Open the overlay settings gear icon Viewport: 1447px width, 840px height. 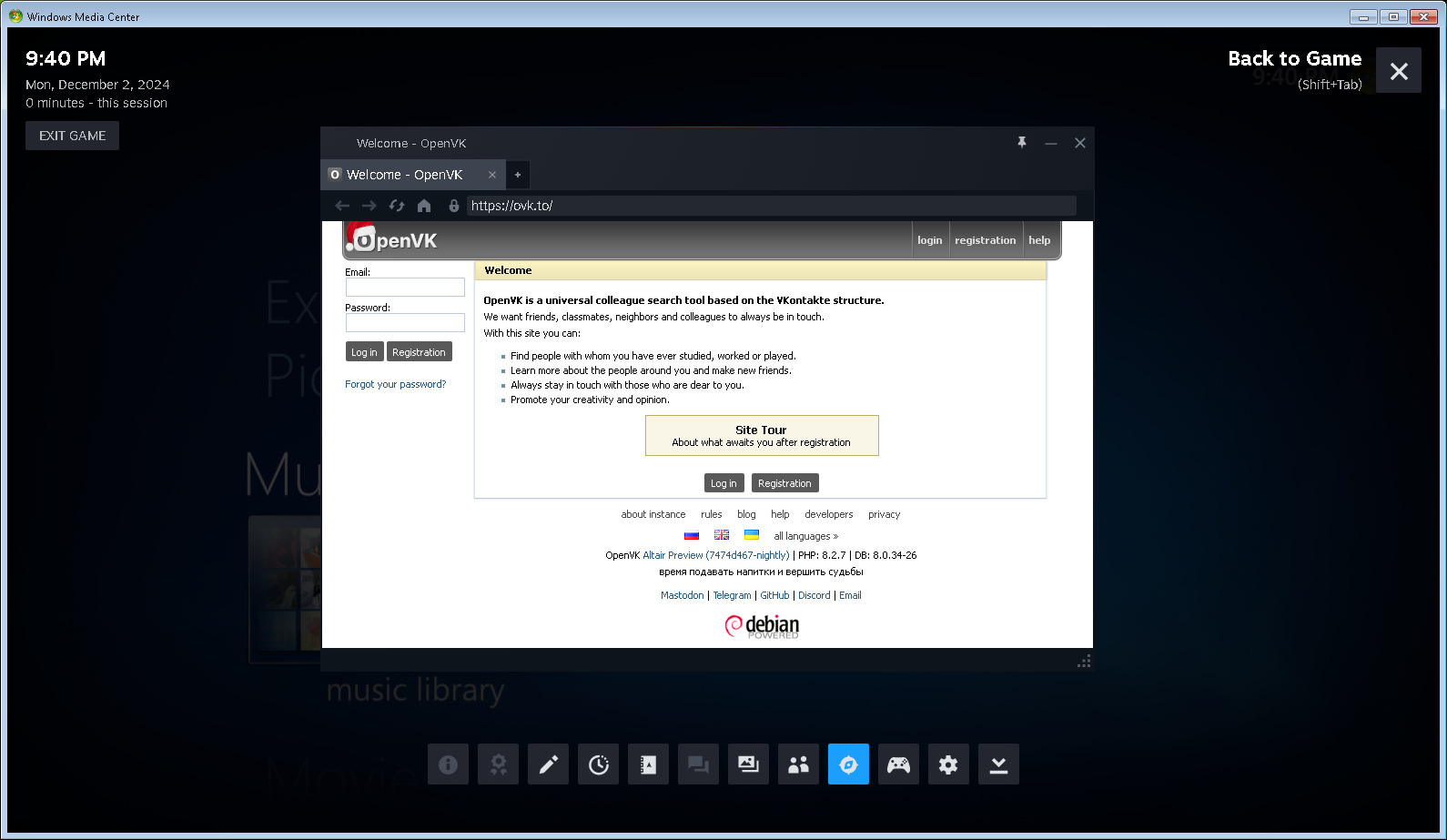coord(948,764)
